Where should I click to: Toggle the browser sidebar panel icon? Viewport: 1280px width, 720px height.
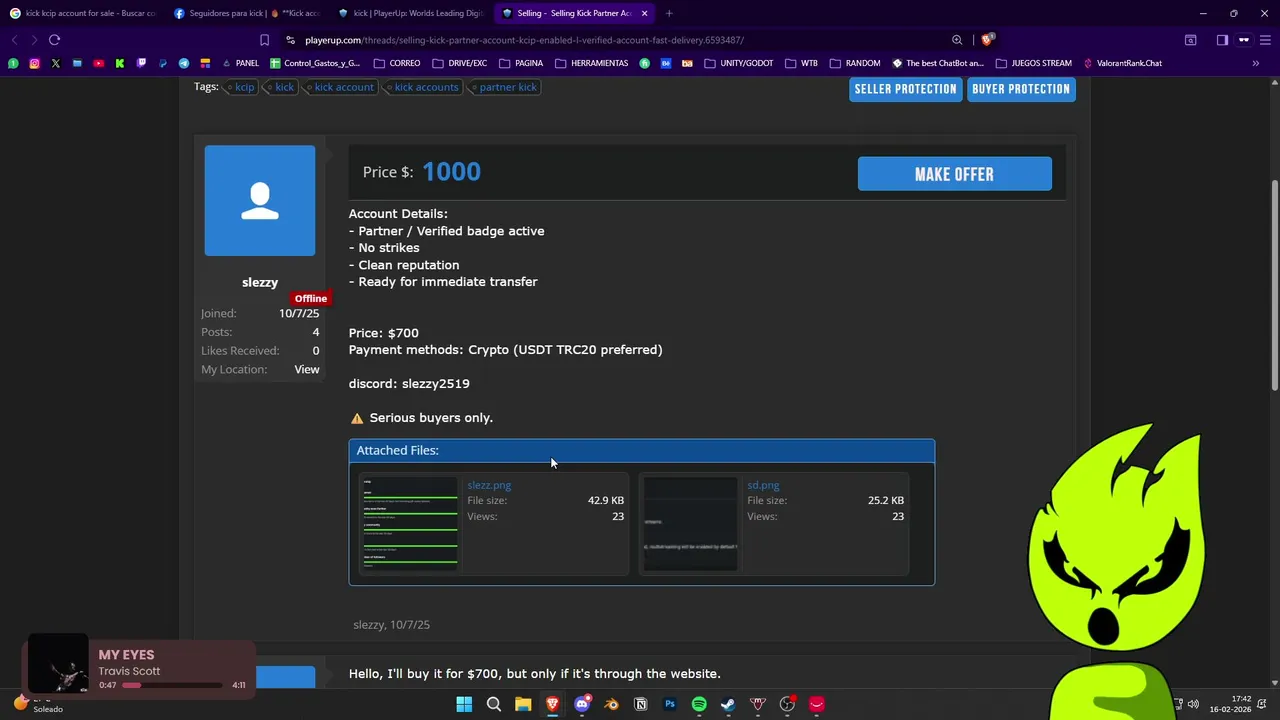point(1222,40)
